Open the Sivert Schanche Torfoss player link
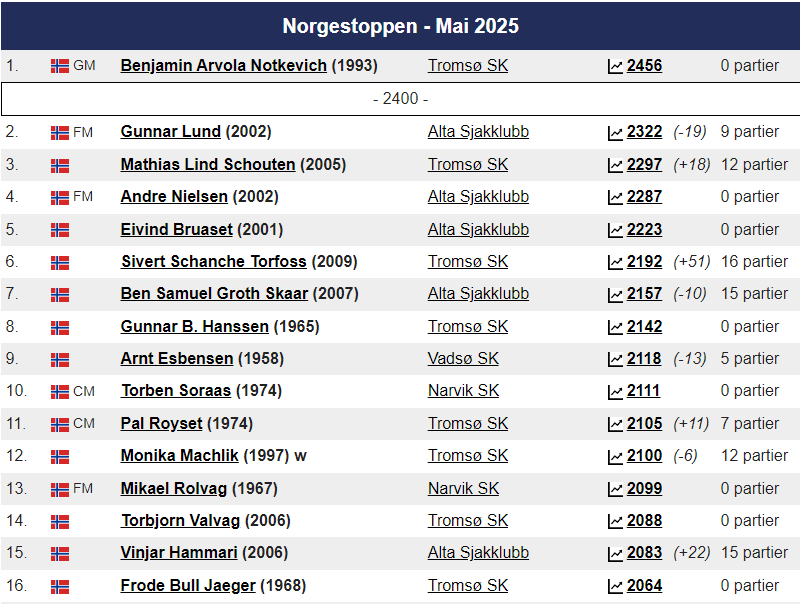This screenshot has width=800, height=604. pos(214,262)
